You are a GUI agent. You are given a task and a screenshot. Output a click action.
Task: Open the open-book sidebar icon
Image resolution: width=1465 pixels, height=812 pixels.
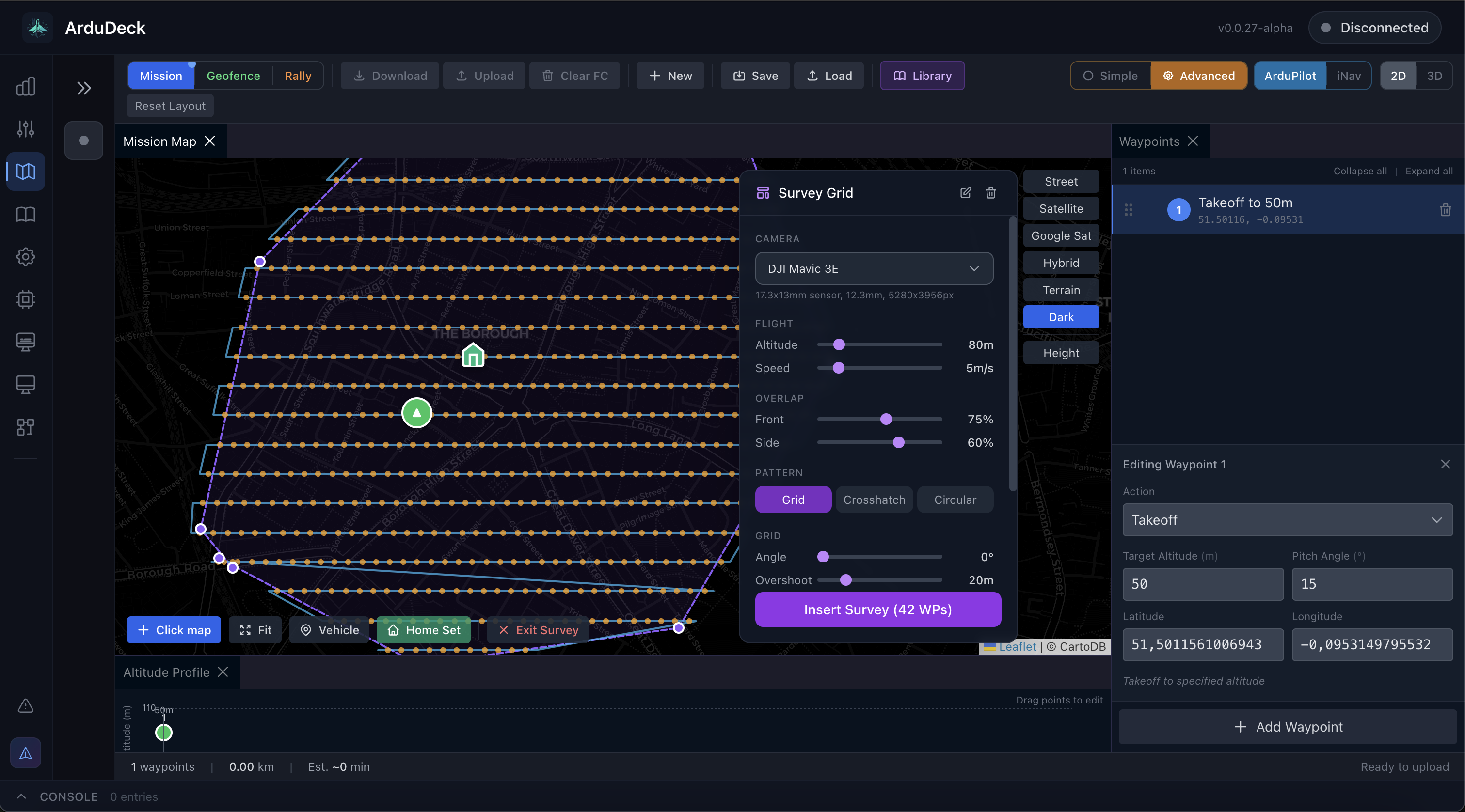point(26,214)
